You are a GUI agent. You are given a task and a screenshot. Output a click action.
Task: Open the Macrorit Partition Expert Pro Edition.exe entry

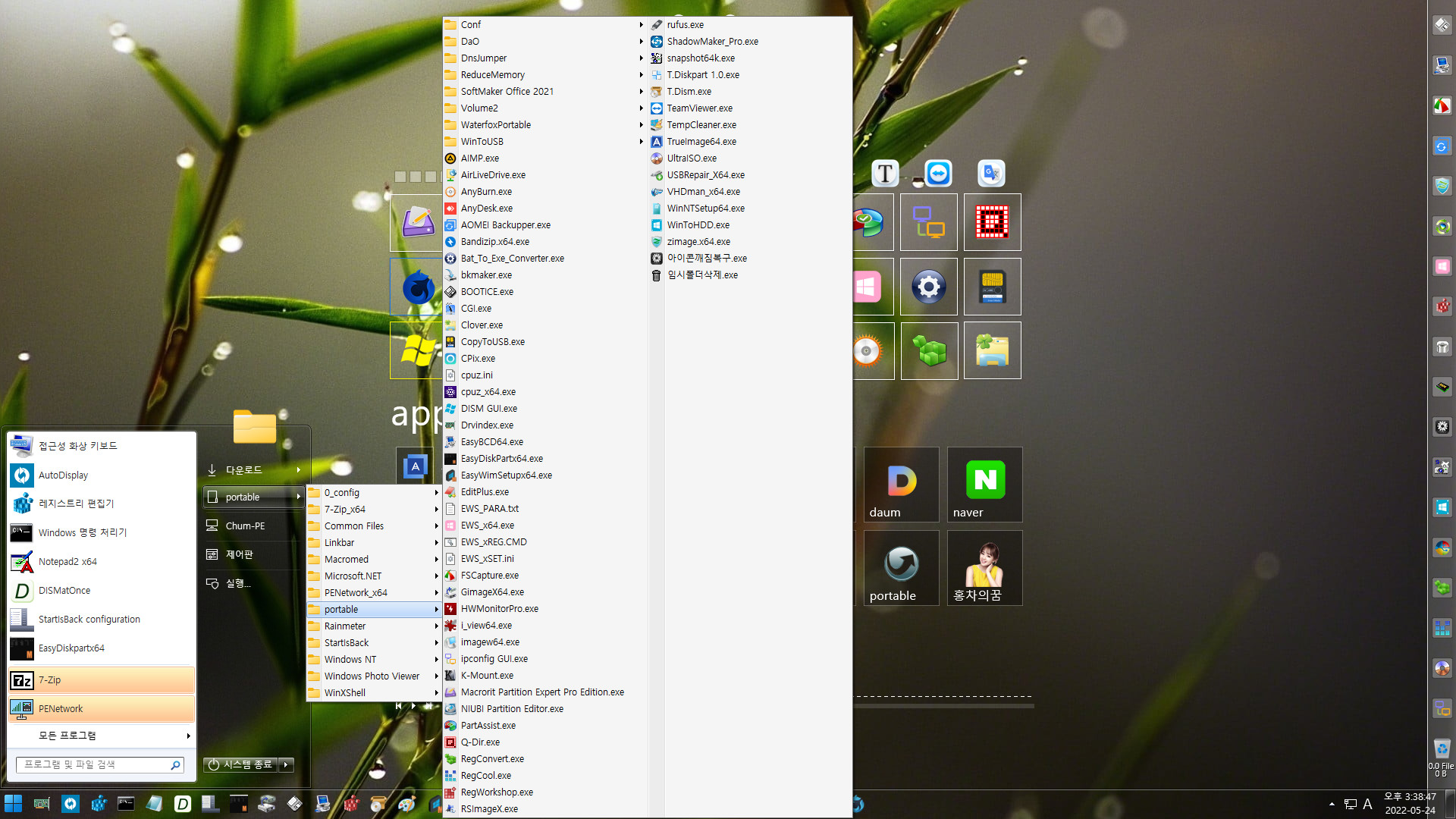(544, 692)
